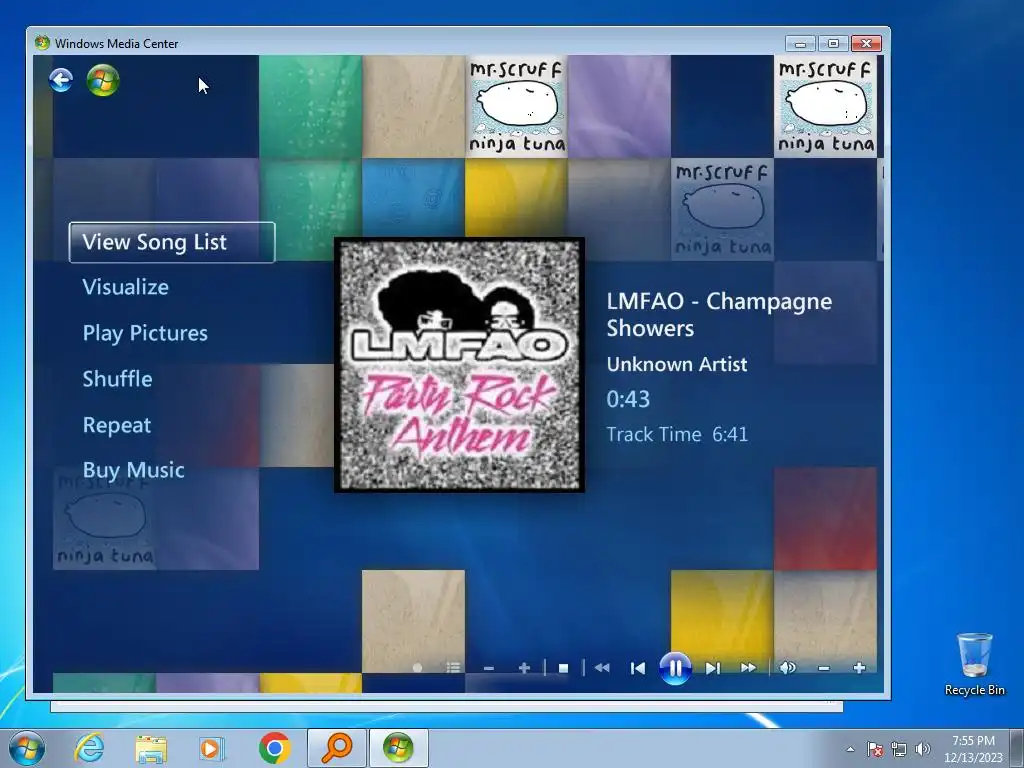Open Action Center flag icon
1024x768 pixels.
[874, 749]
